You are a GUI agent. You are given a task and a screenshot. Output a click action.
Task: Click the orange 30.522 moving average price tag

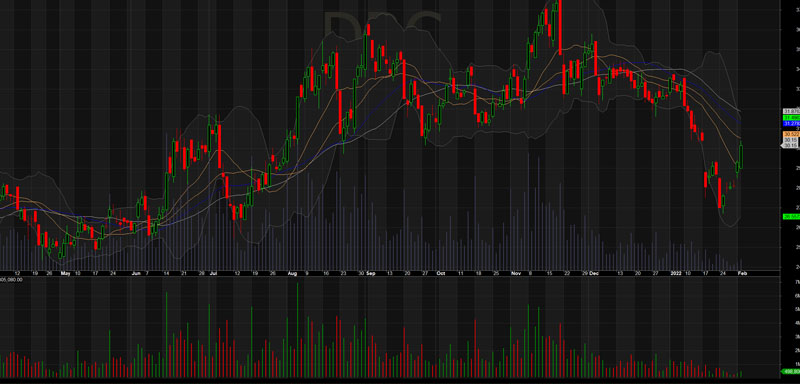click(791, 134)
